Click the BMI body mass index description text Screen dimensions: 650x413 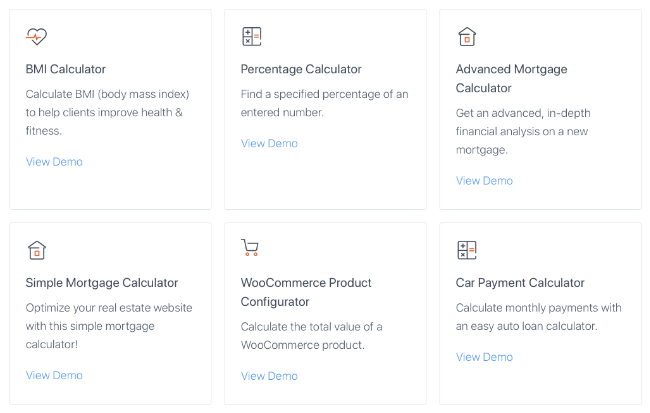[108, 112]
